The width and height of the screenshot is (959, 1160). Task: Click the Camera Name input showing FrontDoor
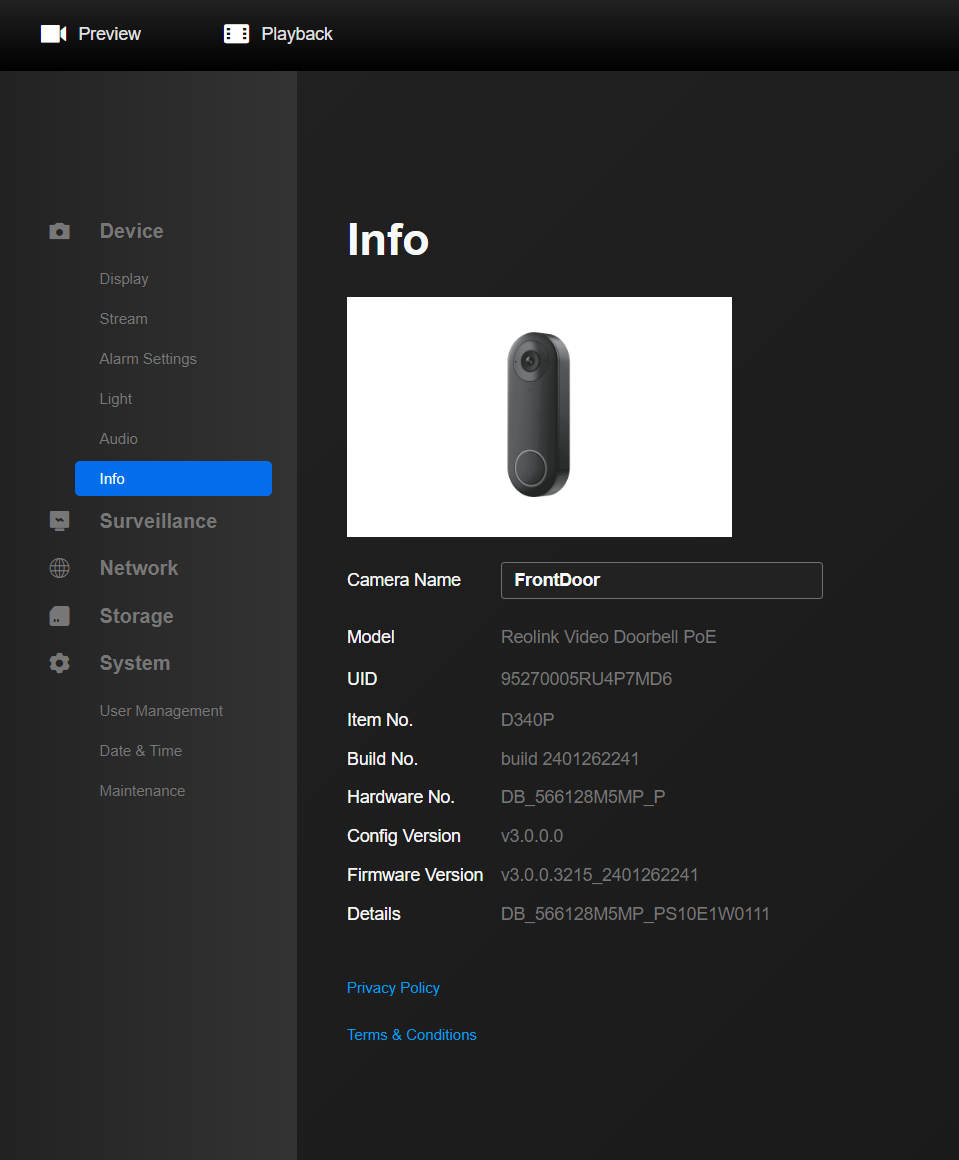tap(661, 580)
